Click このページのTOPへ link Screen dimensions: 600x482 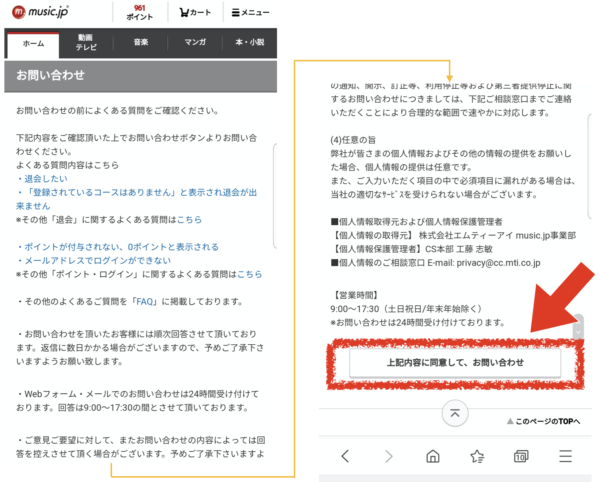[546, 422]
